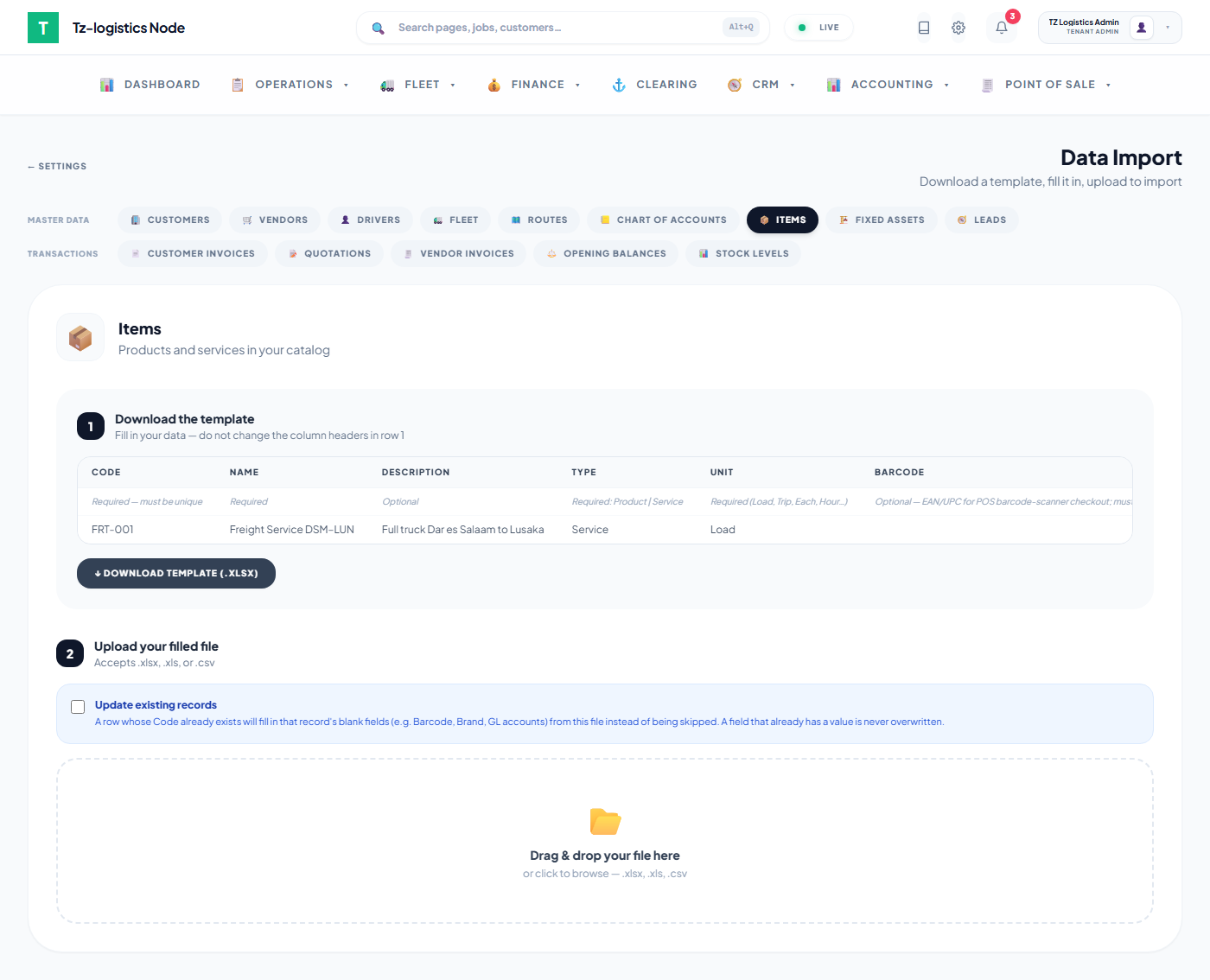The image size is (1210, 980).
Task: Click the folder icon in the drop zone
Action: (x=605, y=821)
